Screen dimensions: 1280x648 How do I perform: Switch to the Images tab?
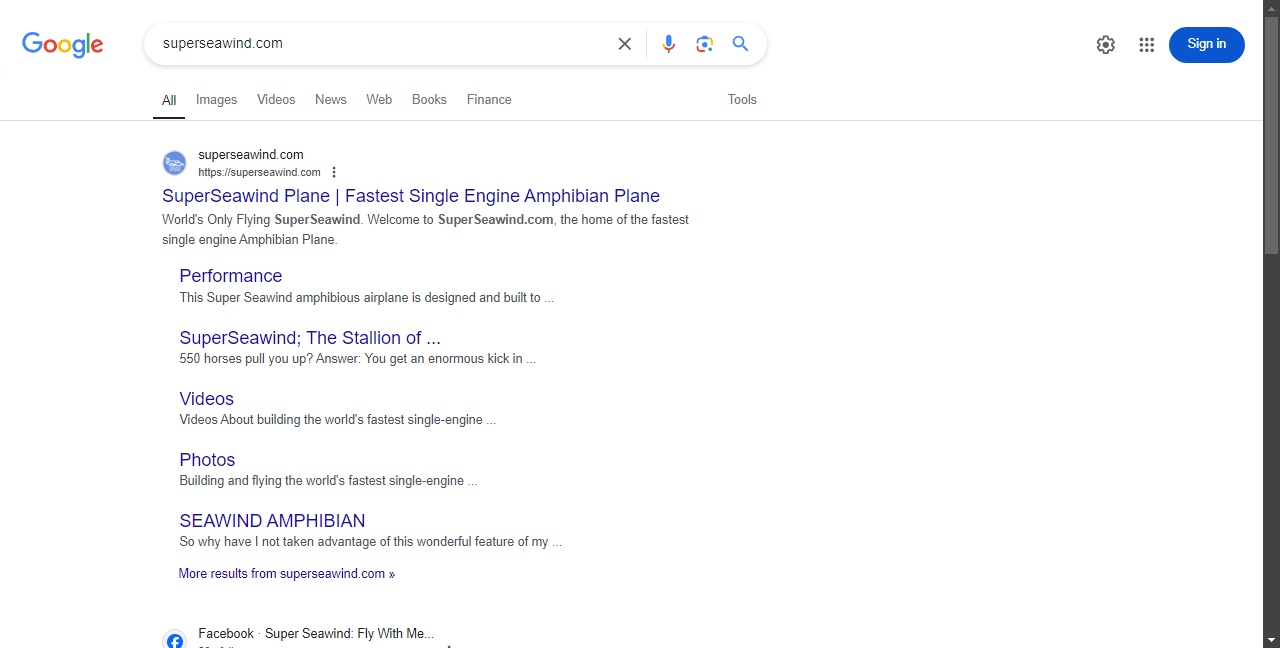tap(217, 100)
